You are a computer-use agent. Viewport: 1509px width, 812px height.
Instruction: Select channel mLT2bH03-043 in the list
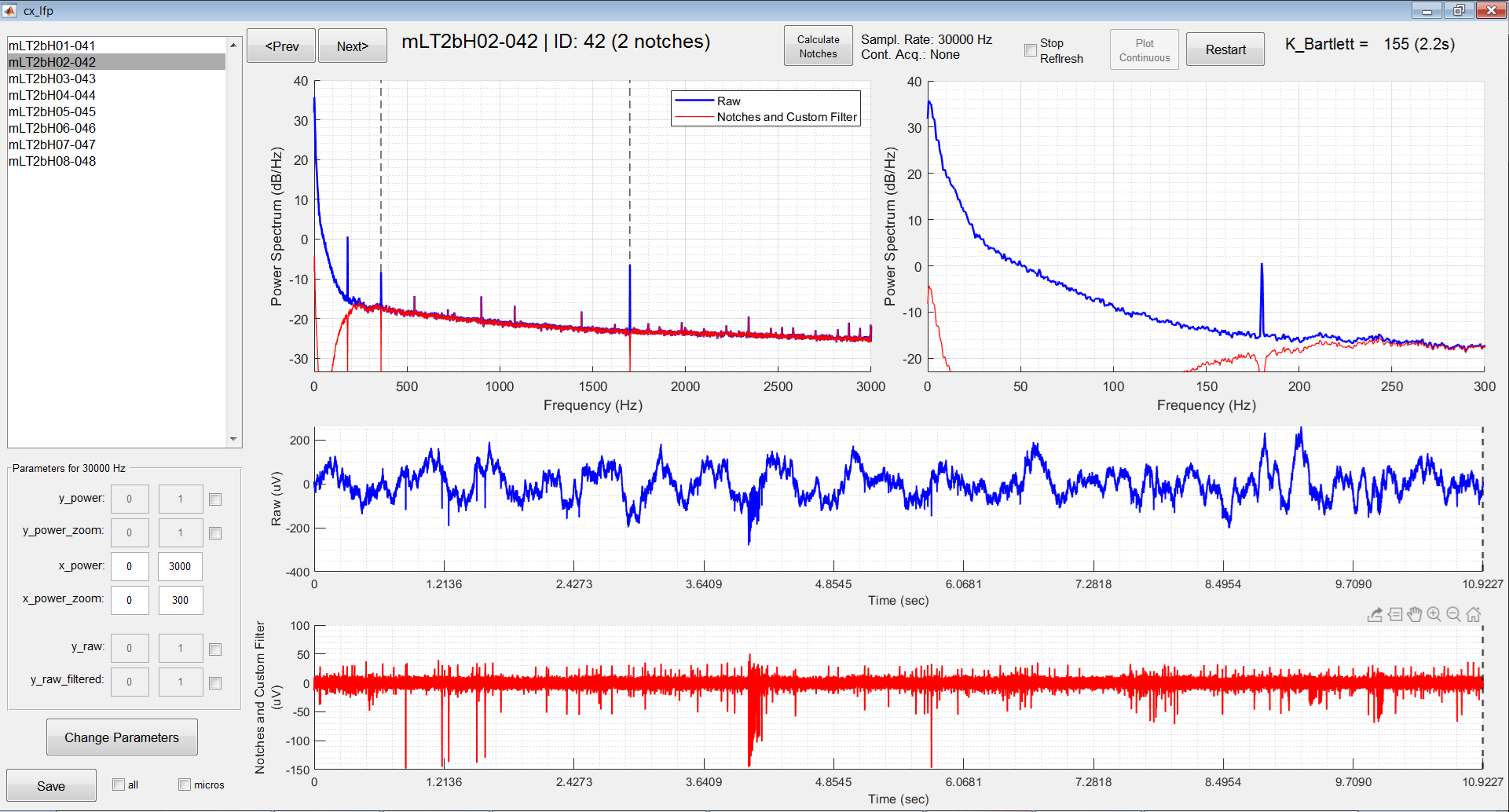coord(116,79)
